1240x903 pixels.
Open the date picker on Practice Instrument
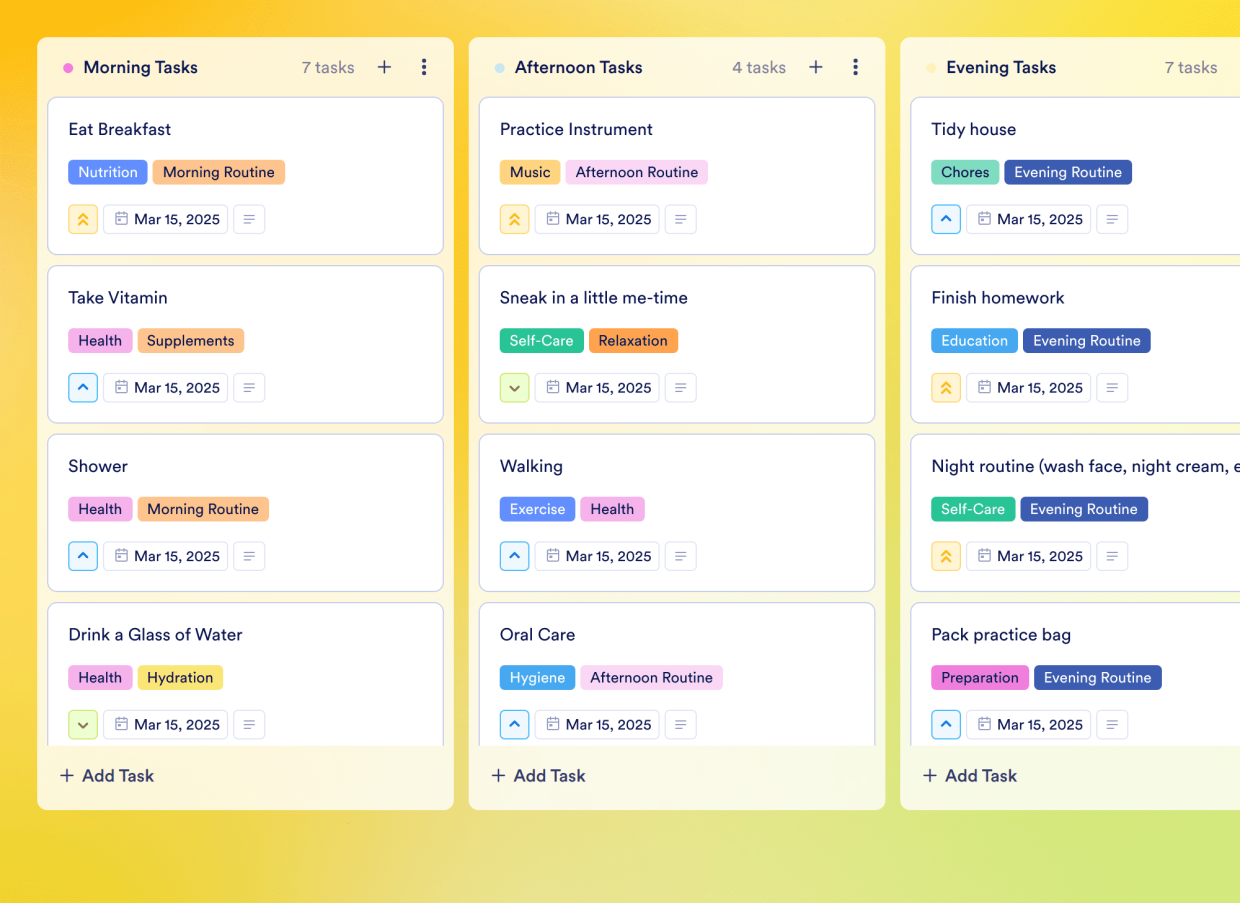coord(597,219)
